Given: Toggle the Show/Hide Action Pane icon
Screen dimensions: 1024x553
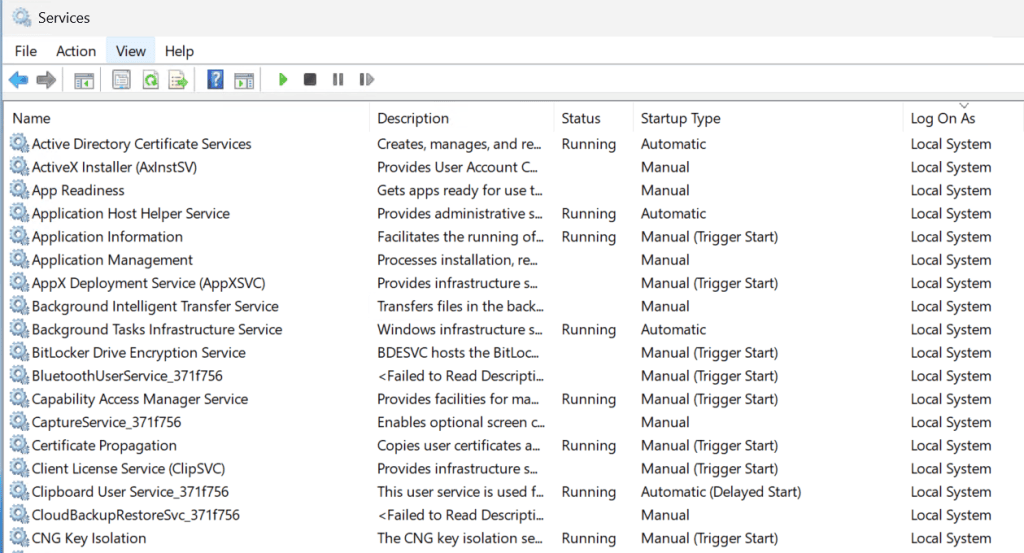Looking at the screenshot, I should click(243, 80).
